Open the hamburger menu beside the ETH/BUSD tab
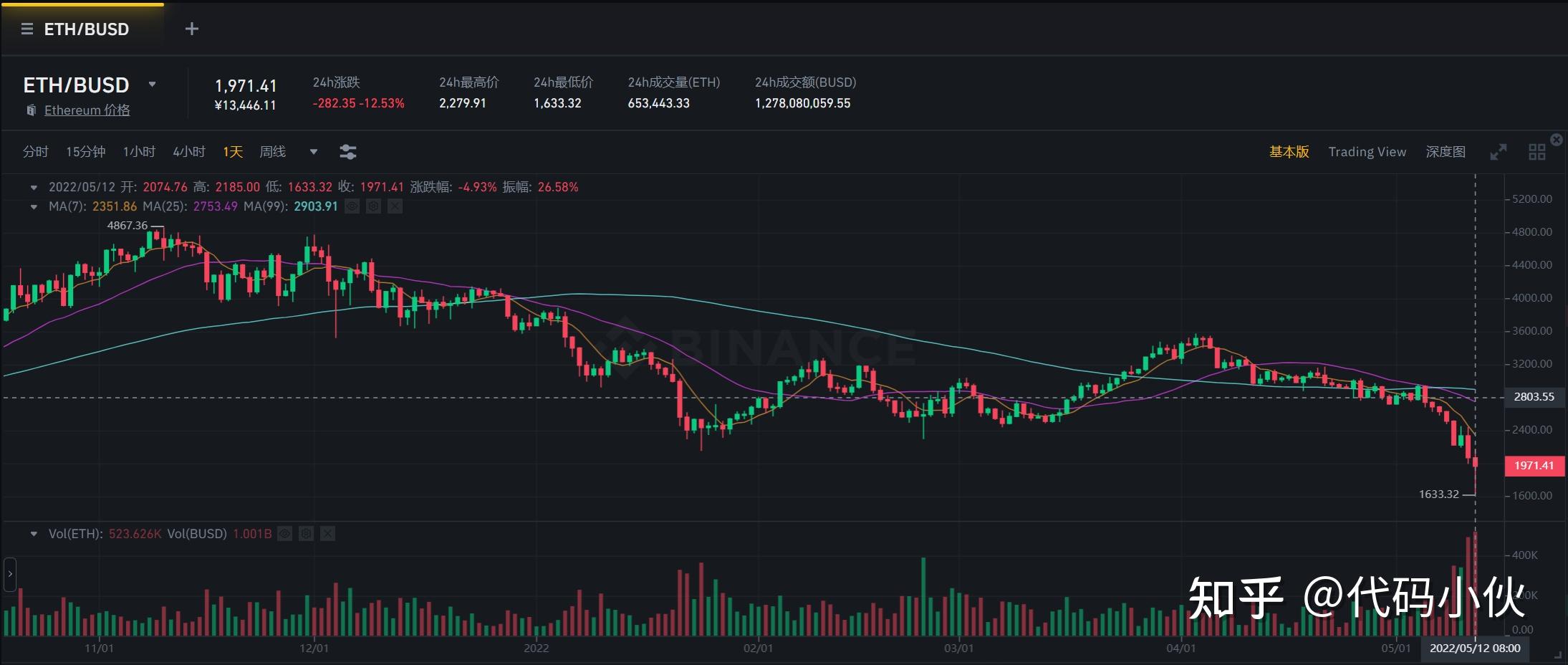1568x665 pixels. coord(27,29)
